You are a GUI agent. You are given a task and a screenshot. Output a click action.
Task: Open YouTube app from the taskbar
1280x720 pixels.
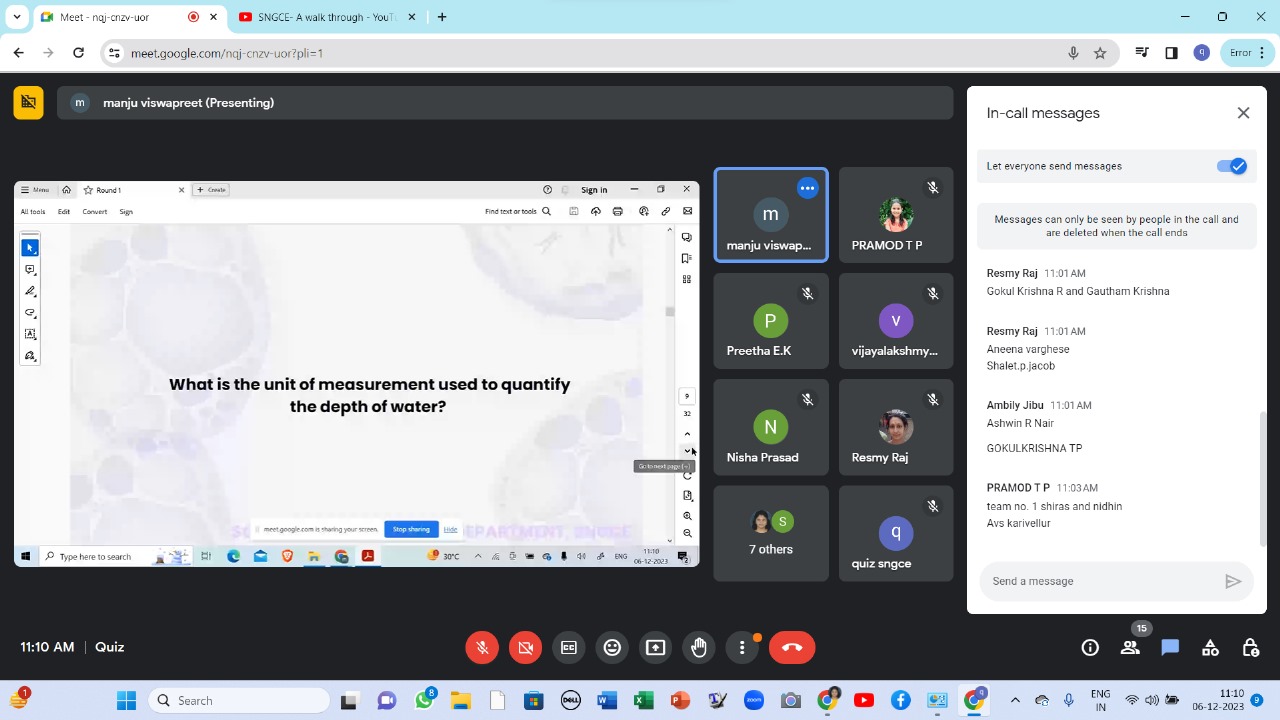pos(864,701)
